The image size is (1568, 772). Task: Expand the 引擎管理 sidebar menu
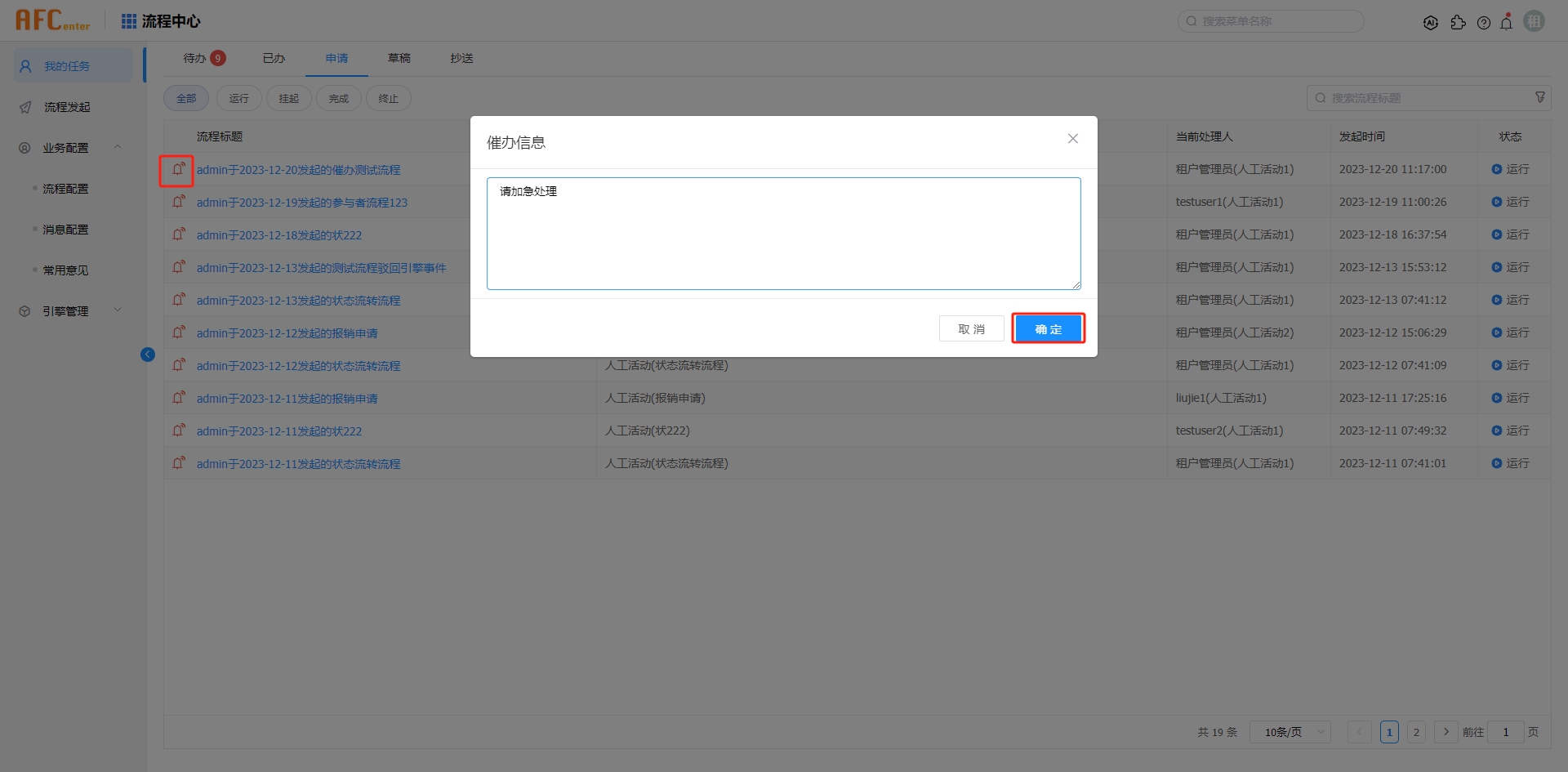pyautogui.click(x=118, y=310)
